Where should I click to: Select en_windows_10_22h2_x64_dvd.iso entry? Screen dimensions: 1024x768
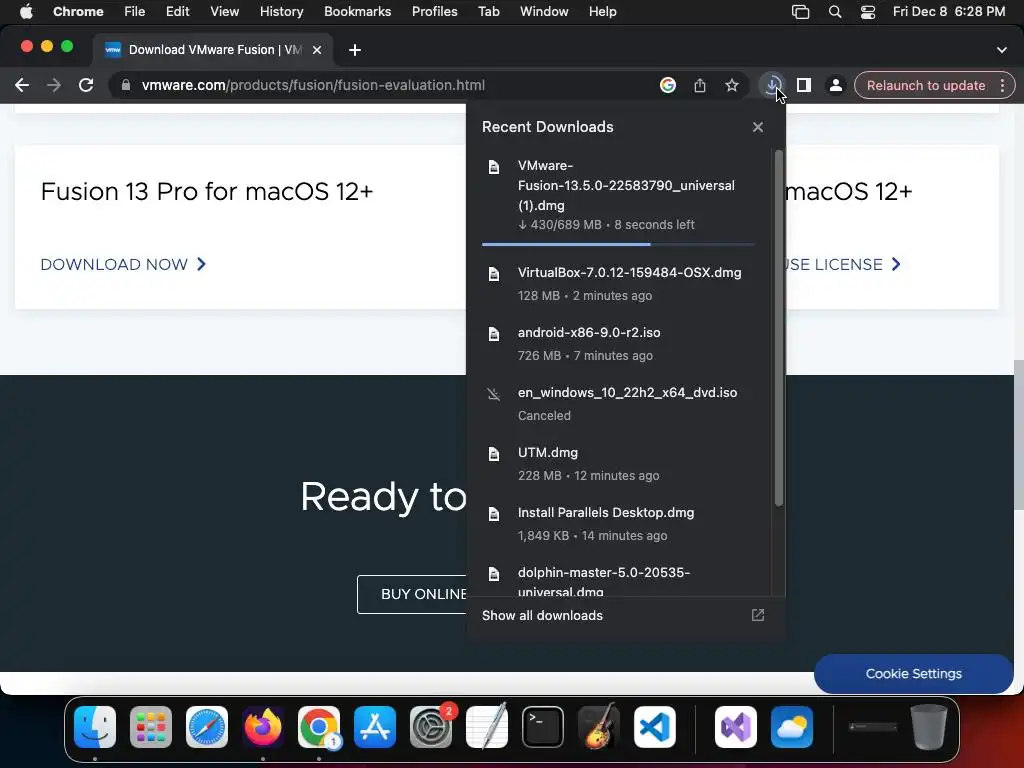point(618,404)
